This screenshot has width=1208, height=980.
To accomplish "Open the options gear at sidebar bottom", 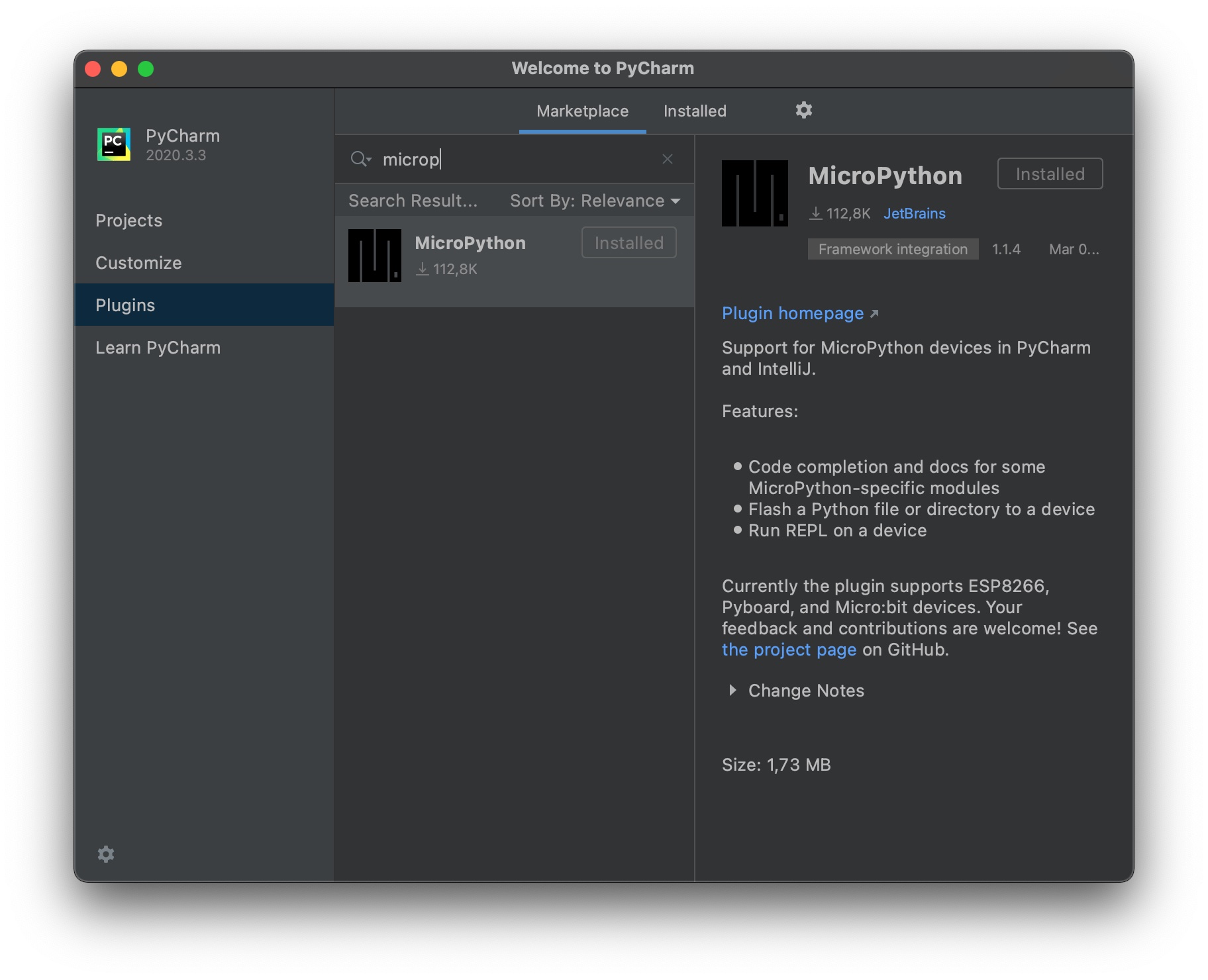I will pos(106,854).
